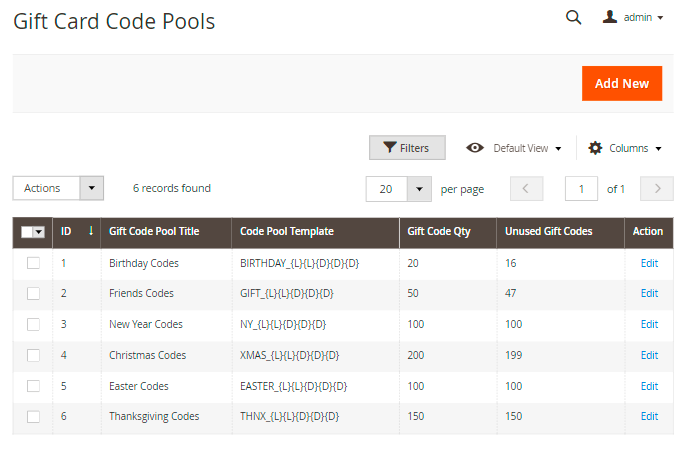
Task: Open the Filters panel
Action: (x=407, y=148)
